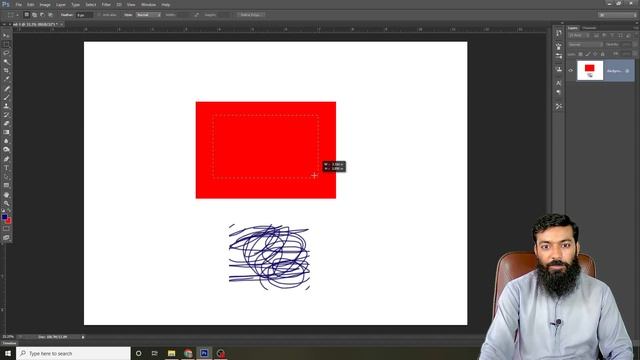The height and width of the screenshot is (360, 640).
Task: Open the Window menu
Action: pos(148,4)
